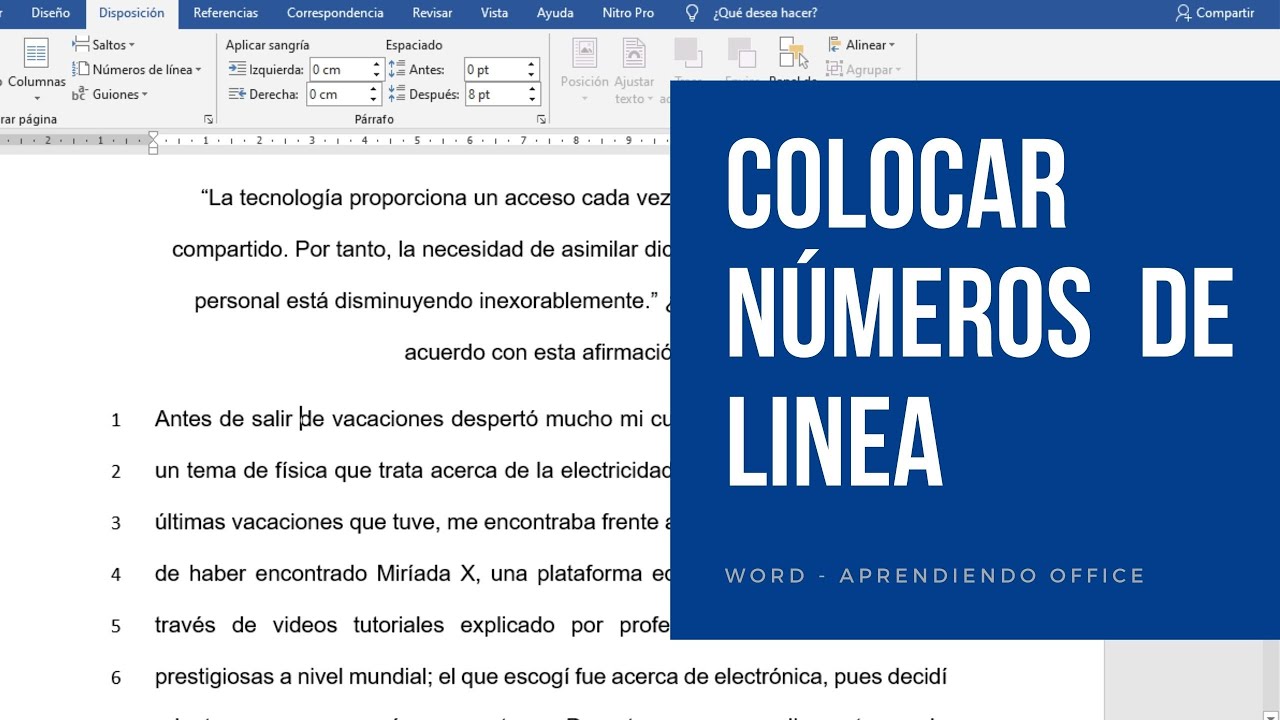Click the Izquierda indent value field

338,70
